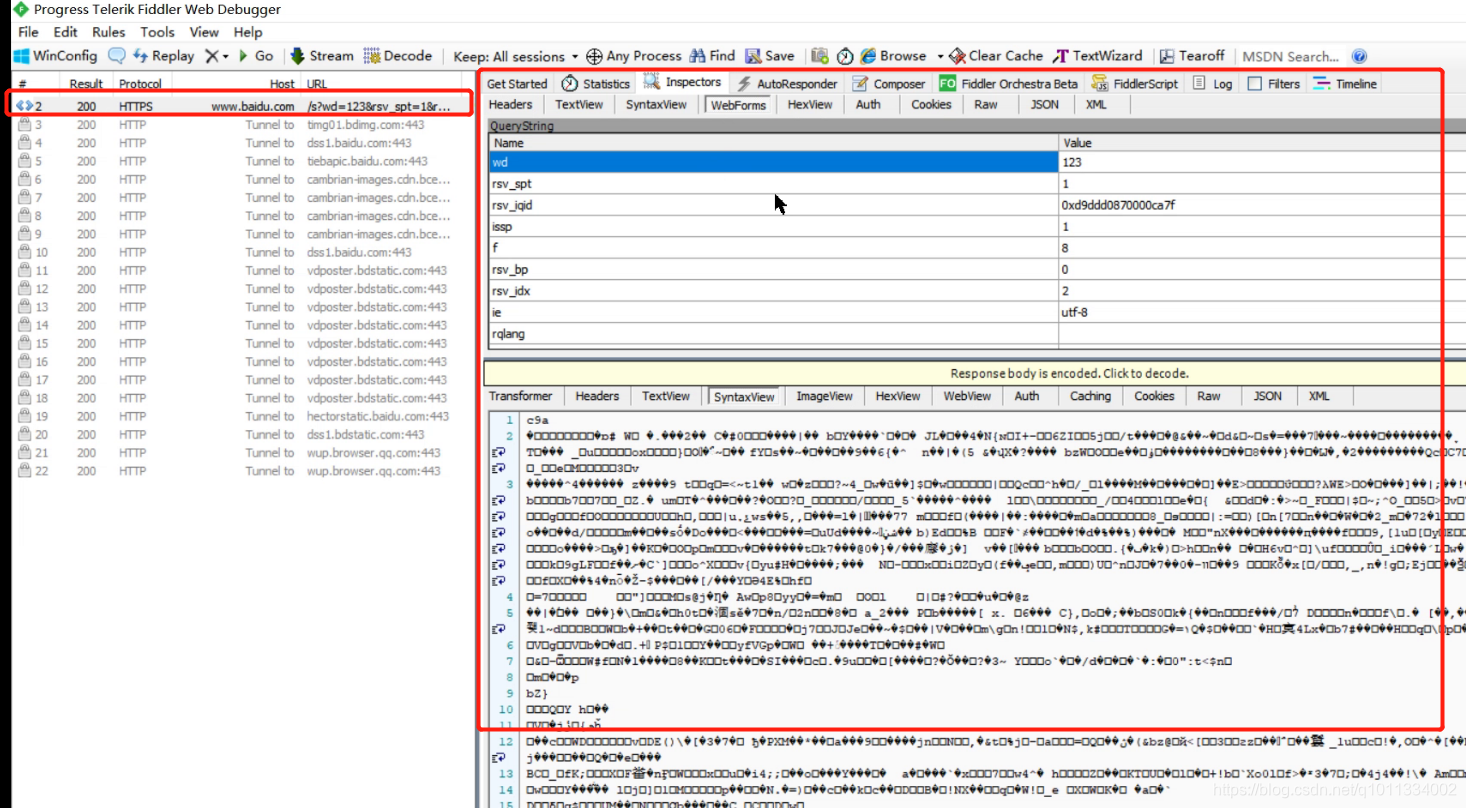Screen dimensions: 1466x808
Task: Click the Go resume button
Action: click(256, 56)
